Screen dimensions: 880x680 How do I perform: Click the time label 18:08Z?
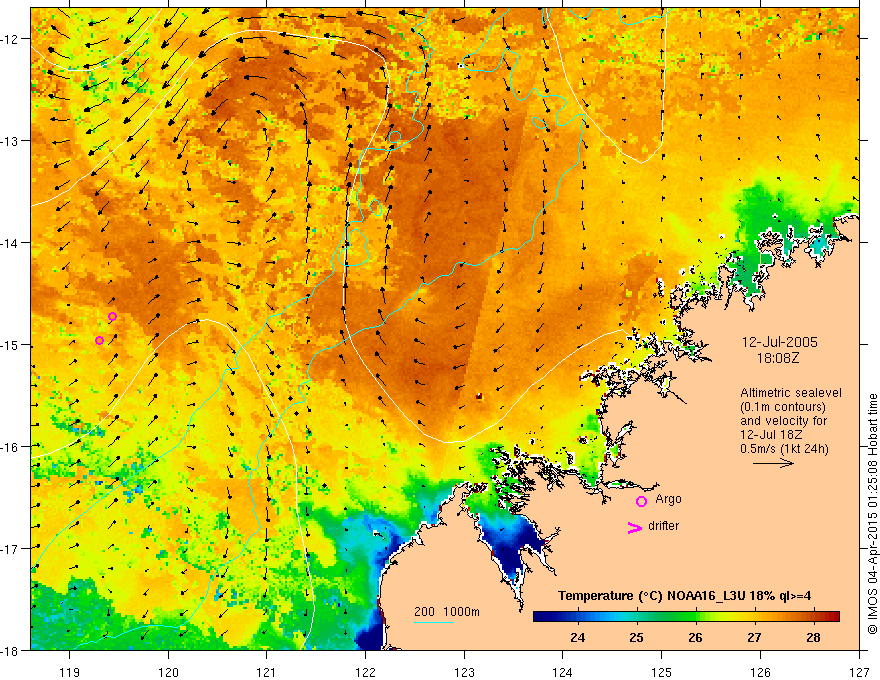(x=778, y=358)
